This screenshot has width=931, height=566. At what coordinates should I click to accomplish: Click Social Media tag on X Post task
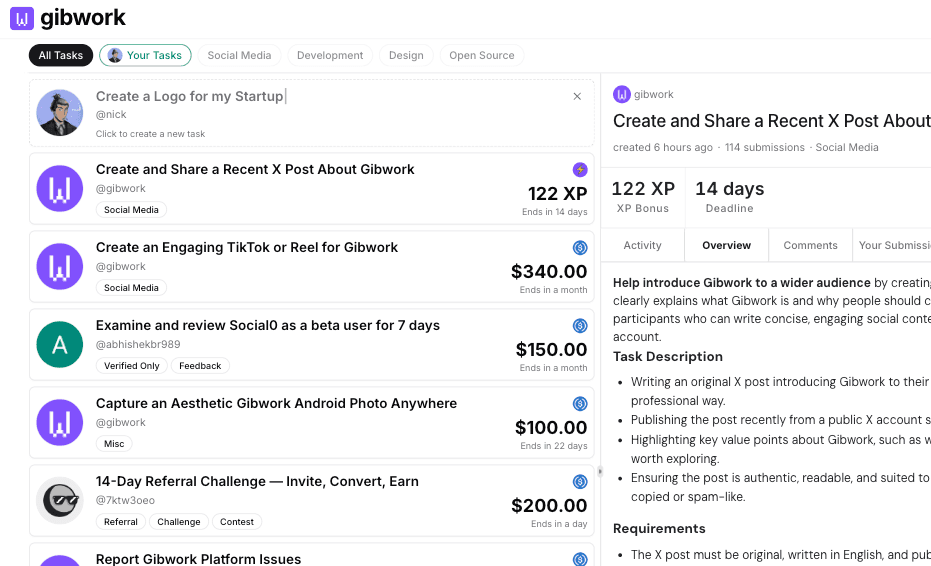click(131, 210)
